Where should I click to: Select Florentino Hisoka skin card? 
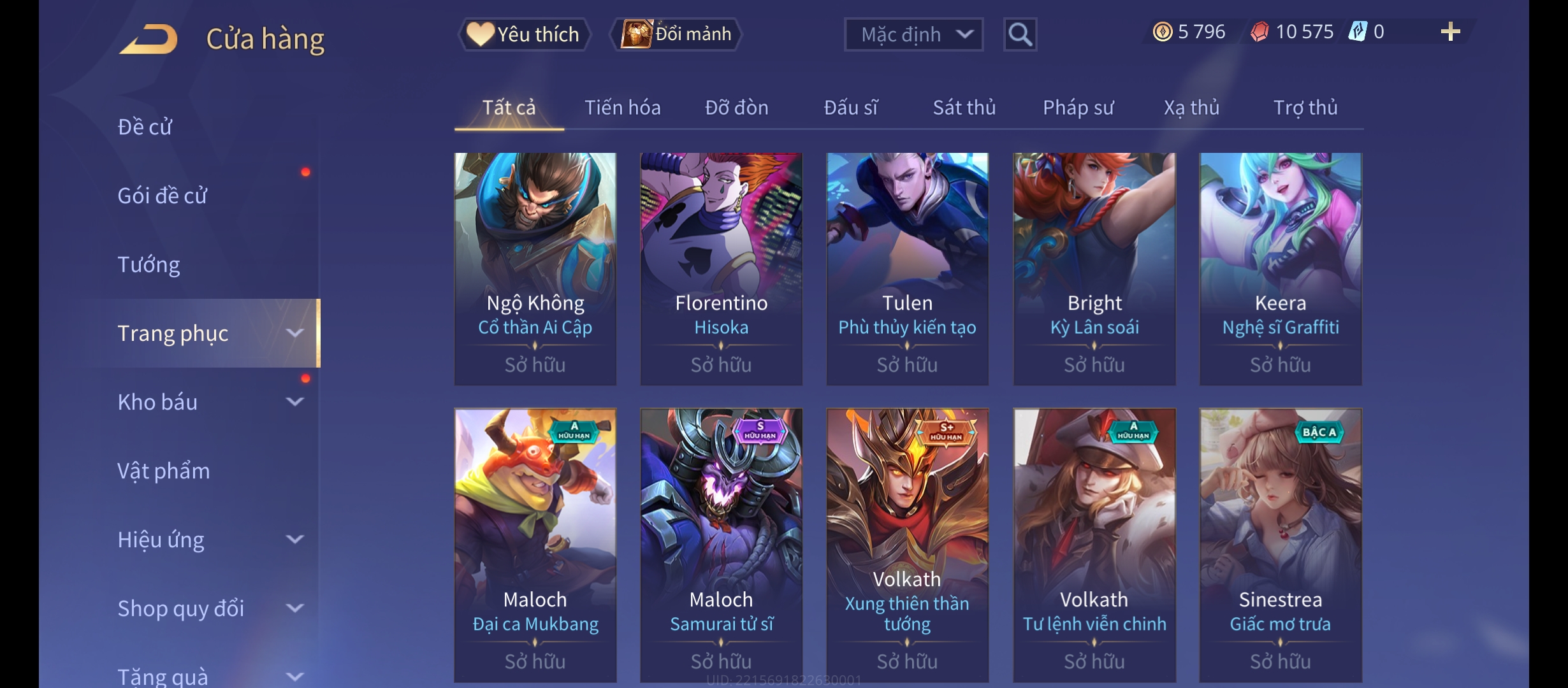pyautogui.click(x=721, y=269)
